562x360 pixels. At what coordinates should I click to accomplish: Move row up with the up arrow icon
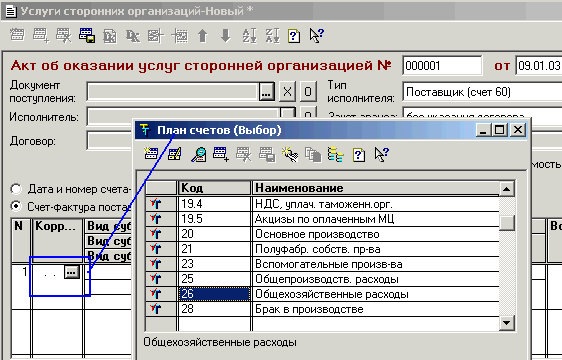tap(203, 36)
